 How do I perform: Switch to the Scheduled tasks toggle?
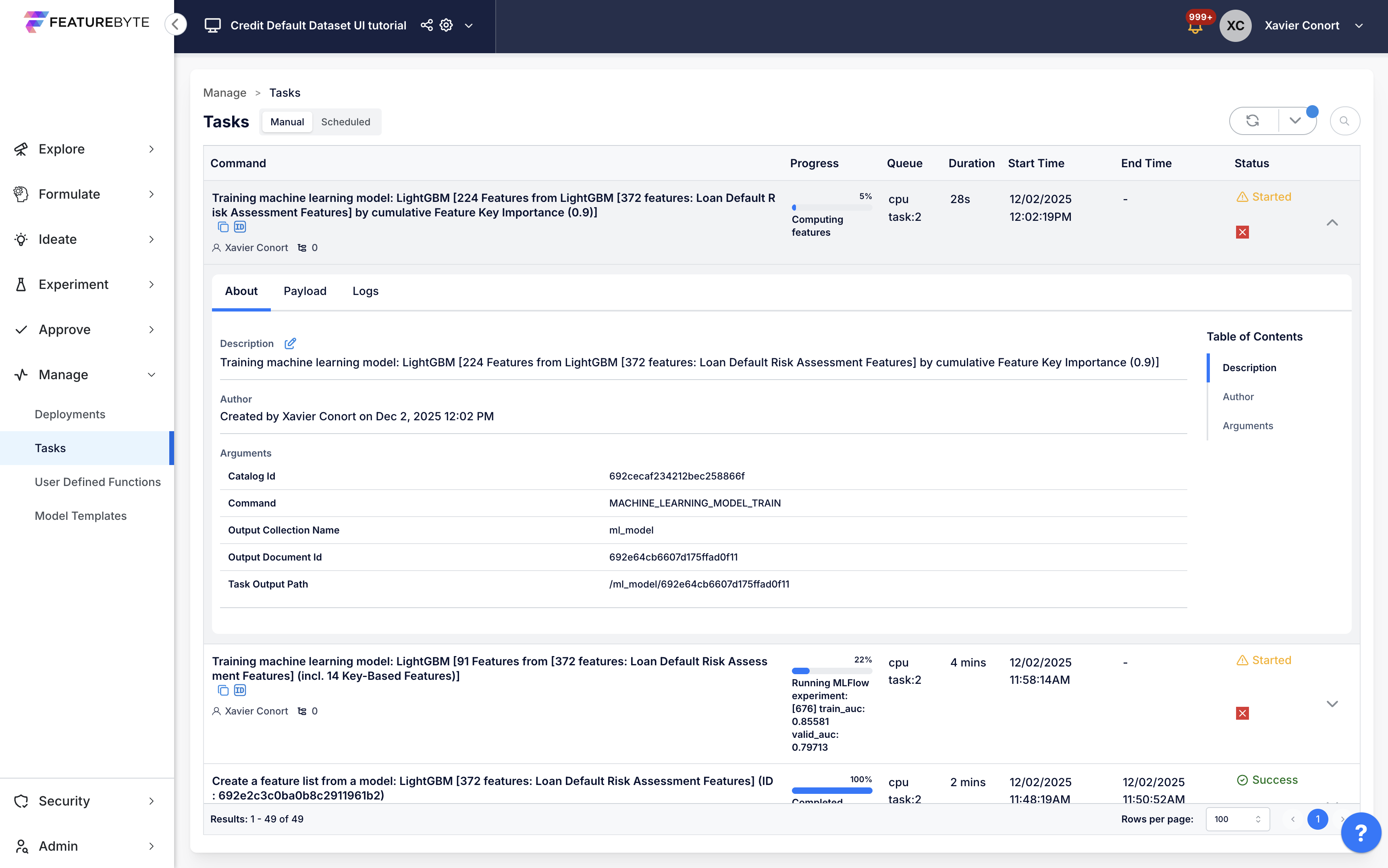(345, 122)
